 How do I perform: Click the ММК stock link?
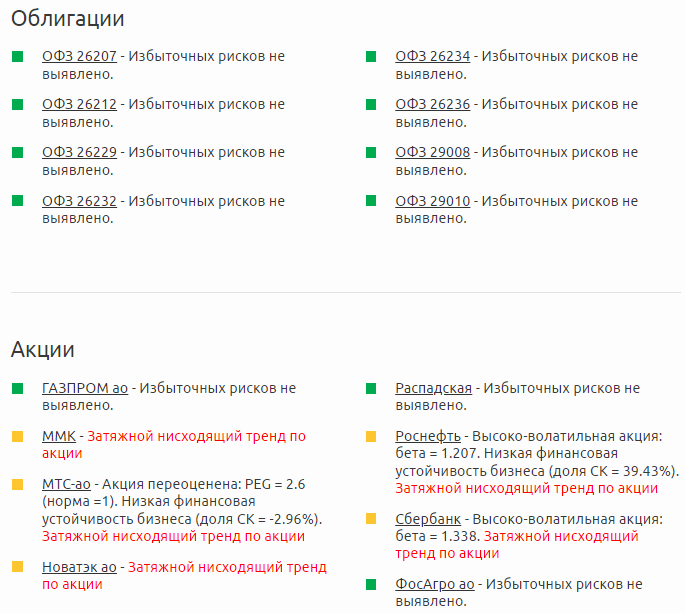59,436
